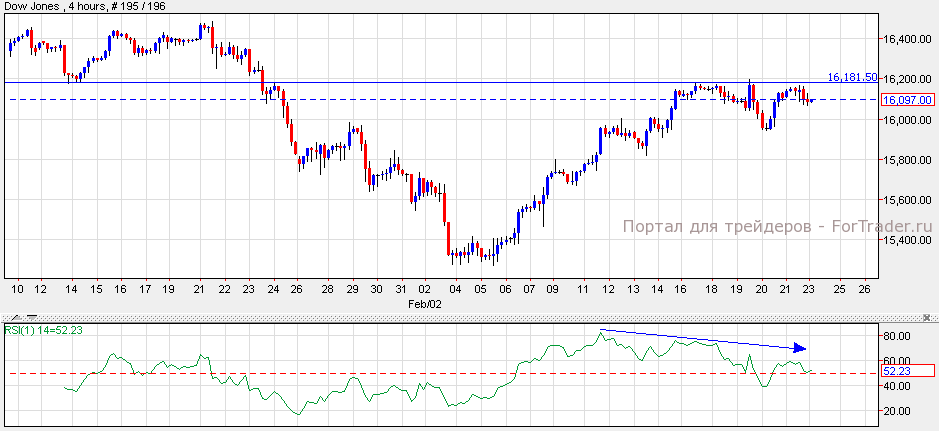Click the 80.00 level on RSI scale
This screenshot has height=431, width=939.
(x=897, y=336)
